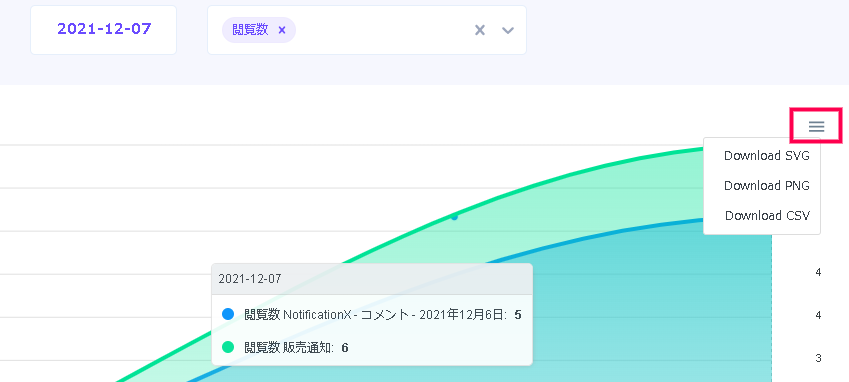The width and height of the screenshot is (849, 382).
Task: Click the 閲覧数 販売通知 tooltip entry
Action: [x=285, y=347]
